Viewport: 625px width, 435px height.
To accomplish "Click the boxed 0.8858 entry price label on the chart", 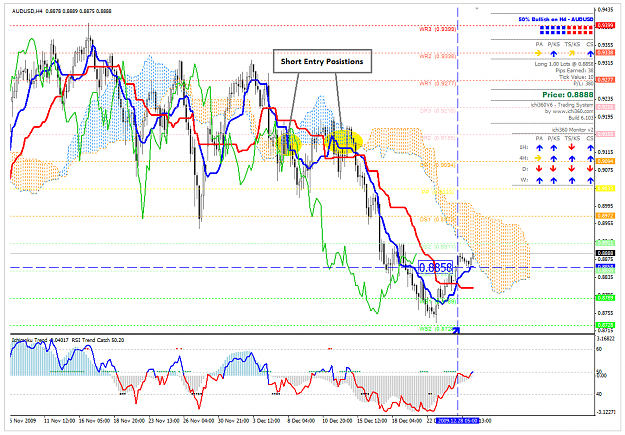I will [436, 267].
